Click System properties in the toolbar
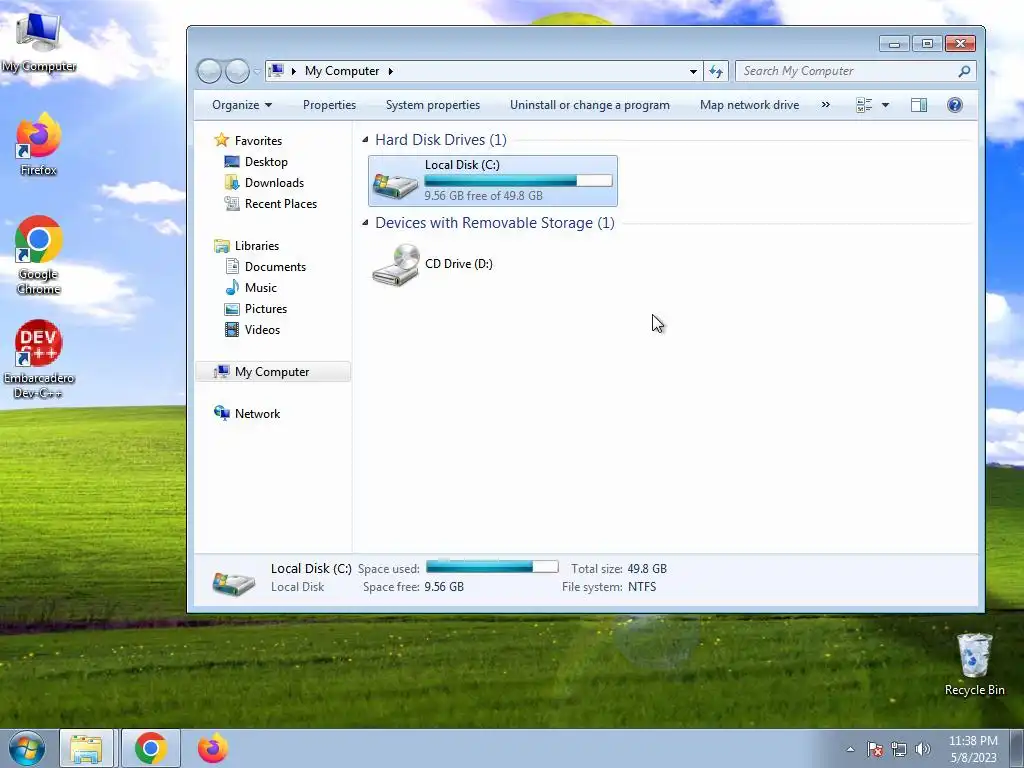 [x=432, y=105]
